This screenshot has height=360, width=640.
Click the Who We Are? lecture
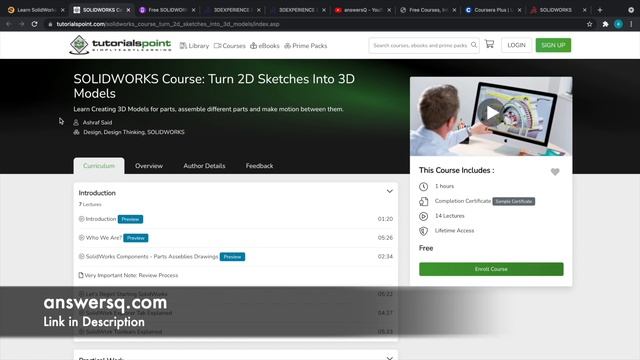[104, 238]
